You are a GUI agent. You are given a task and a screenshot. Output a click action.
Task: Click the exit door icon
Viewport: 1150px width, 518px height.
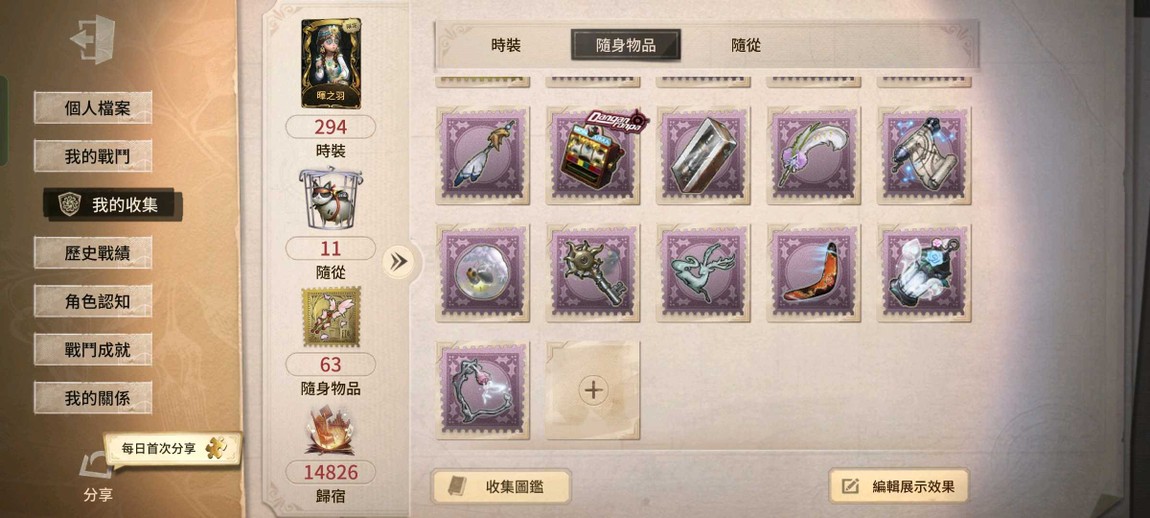pyautogui.click(x=93, y=39)
